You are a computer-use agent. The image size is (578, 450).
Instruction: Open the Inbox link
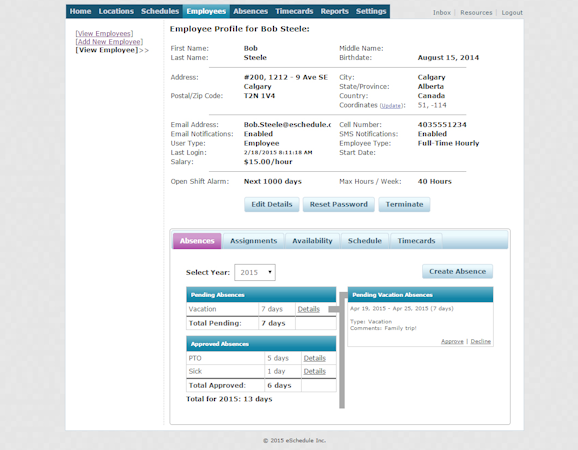(442, 13)
